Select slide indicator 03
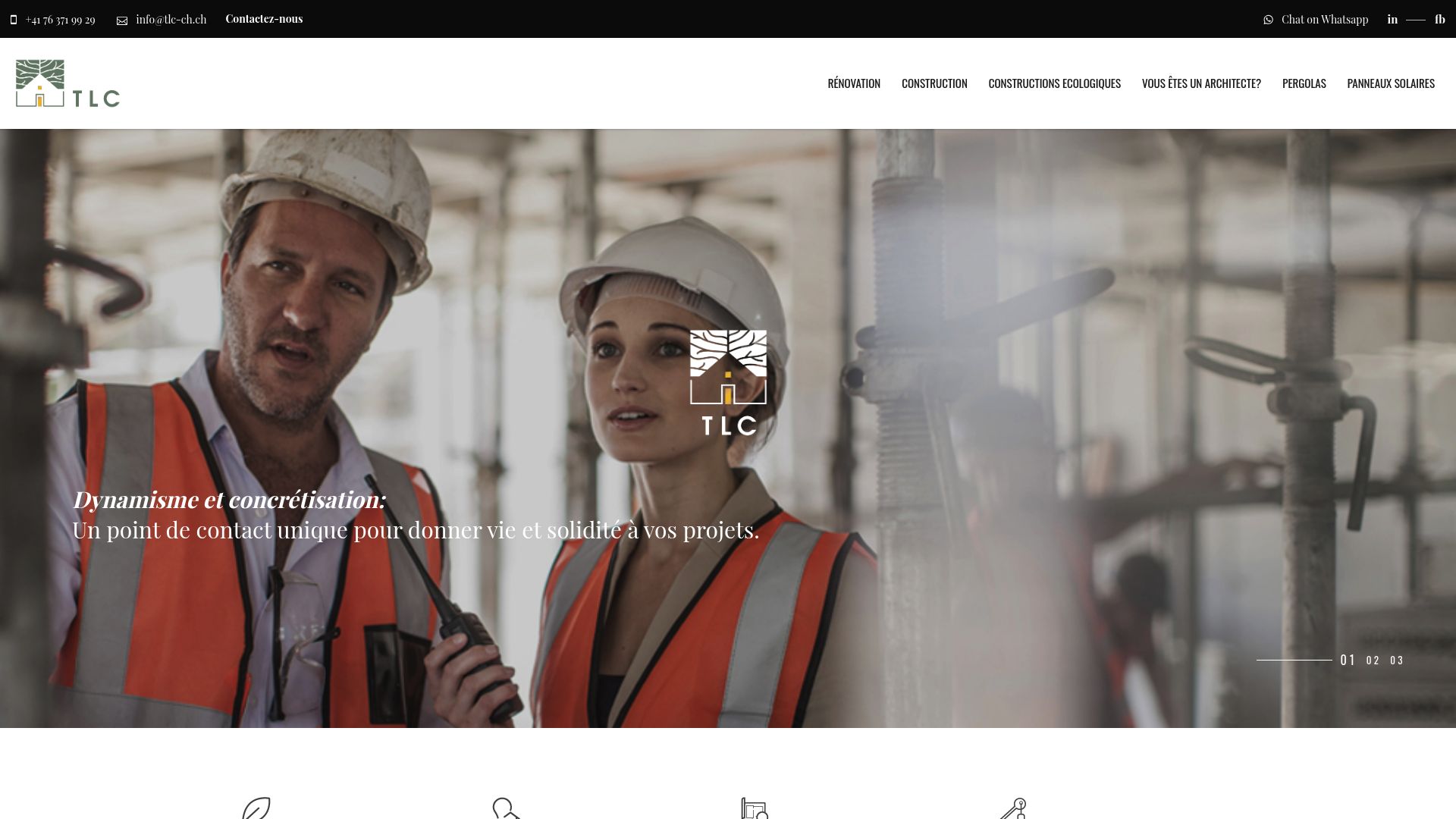Screen dimensions: 1456x819 [1396, 661]
